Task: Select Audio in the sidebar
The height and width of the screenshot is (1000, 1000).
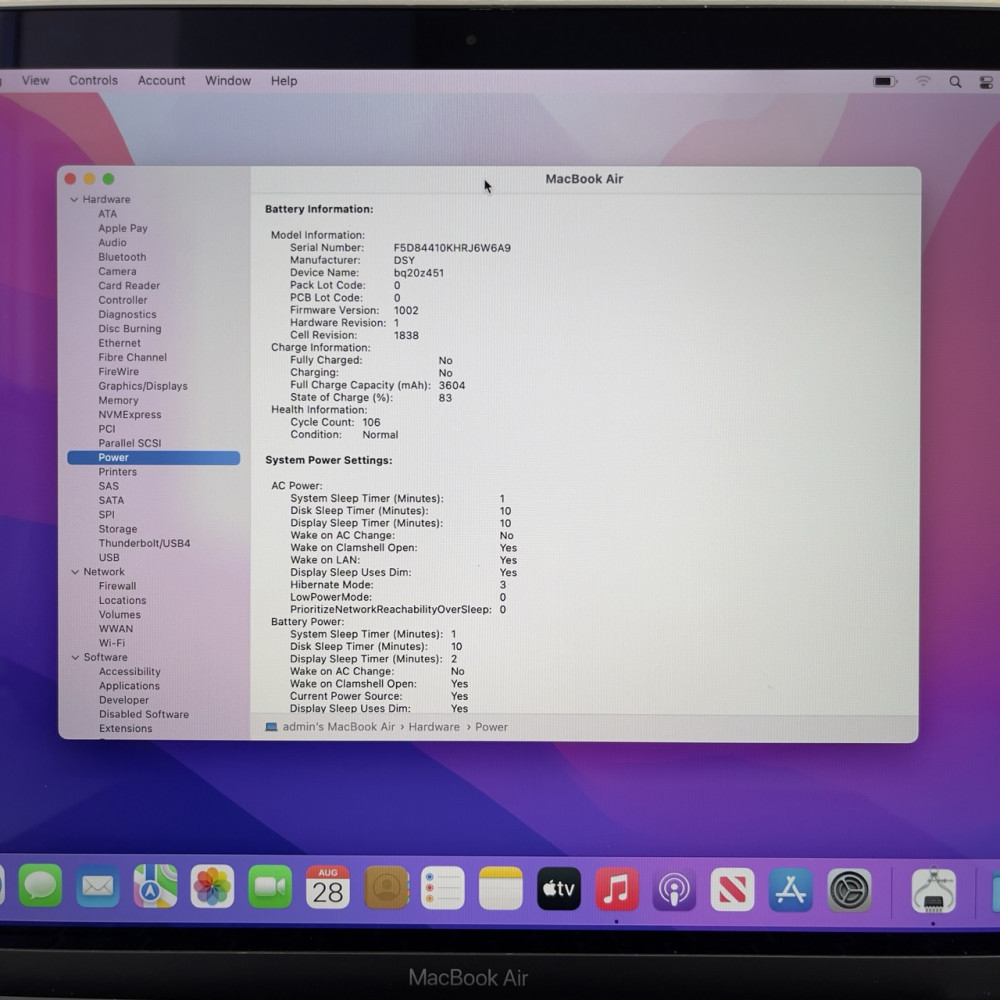Action: point(112,243)
